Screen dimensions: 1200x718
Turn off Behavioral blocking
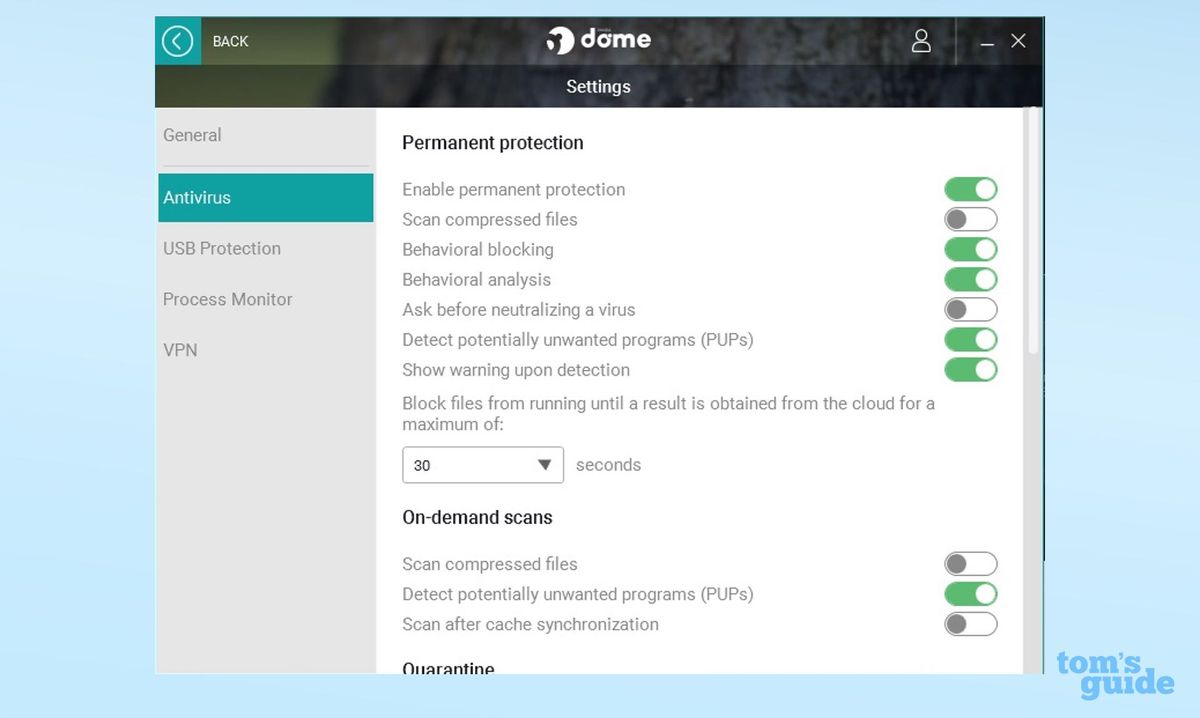971,249
